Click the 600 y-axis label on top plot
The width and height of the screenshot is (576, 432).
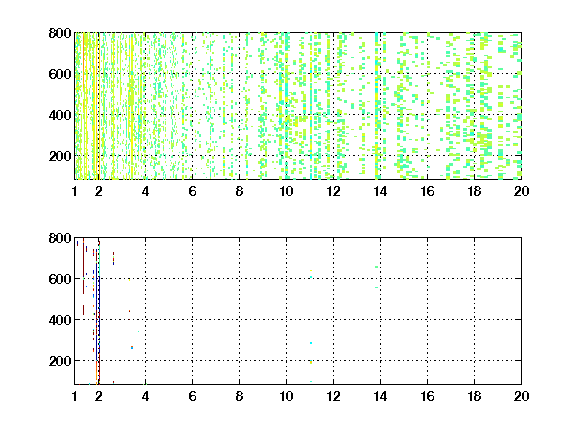click(60, 74)
